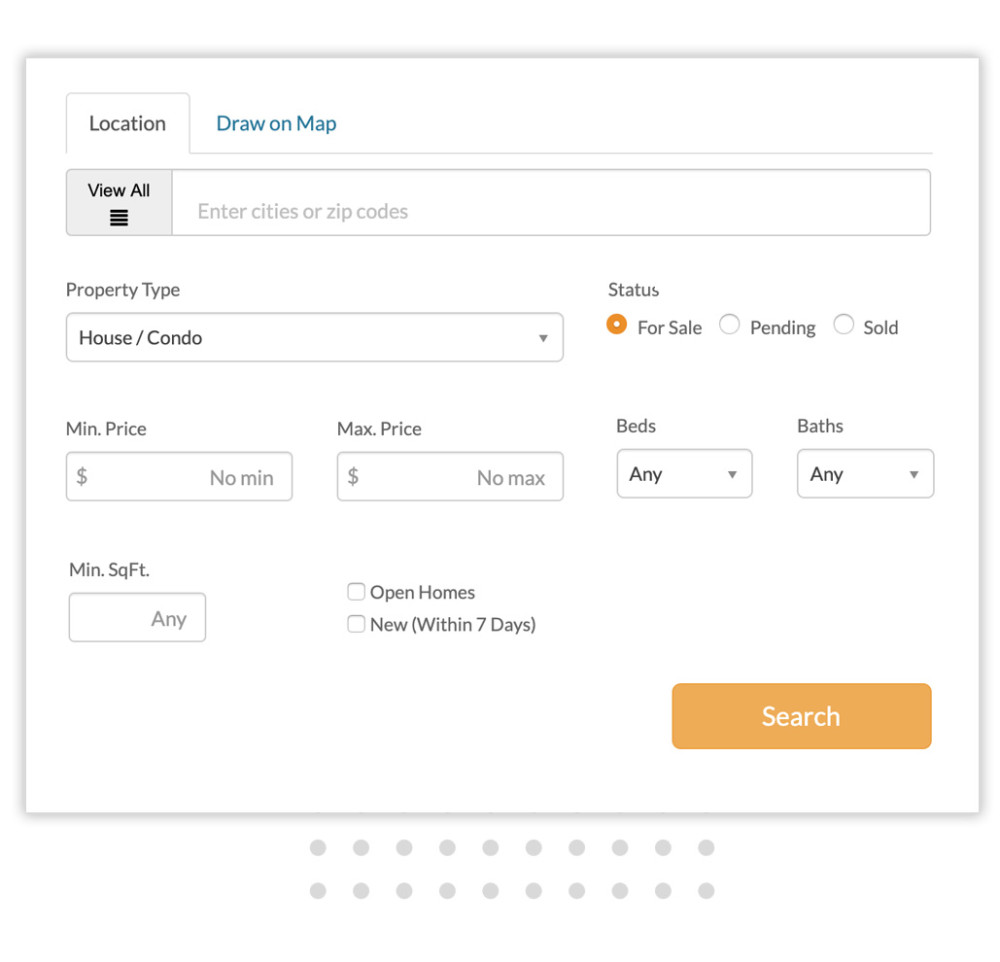Click the Min. SqFt. Any field
Viewport: 1000px width, 962px height.
pos(137,618)
